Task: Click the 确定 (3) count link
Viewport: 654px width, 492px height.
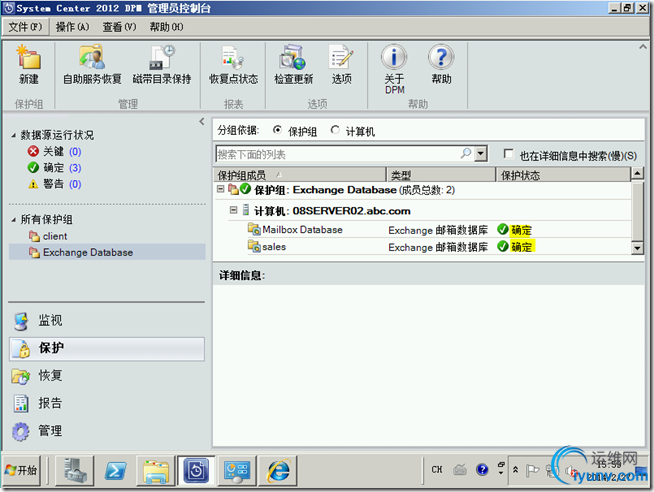Action: click(75, 168)
